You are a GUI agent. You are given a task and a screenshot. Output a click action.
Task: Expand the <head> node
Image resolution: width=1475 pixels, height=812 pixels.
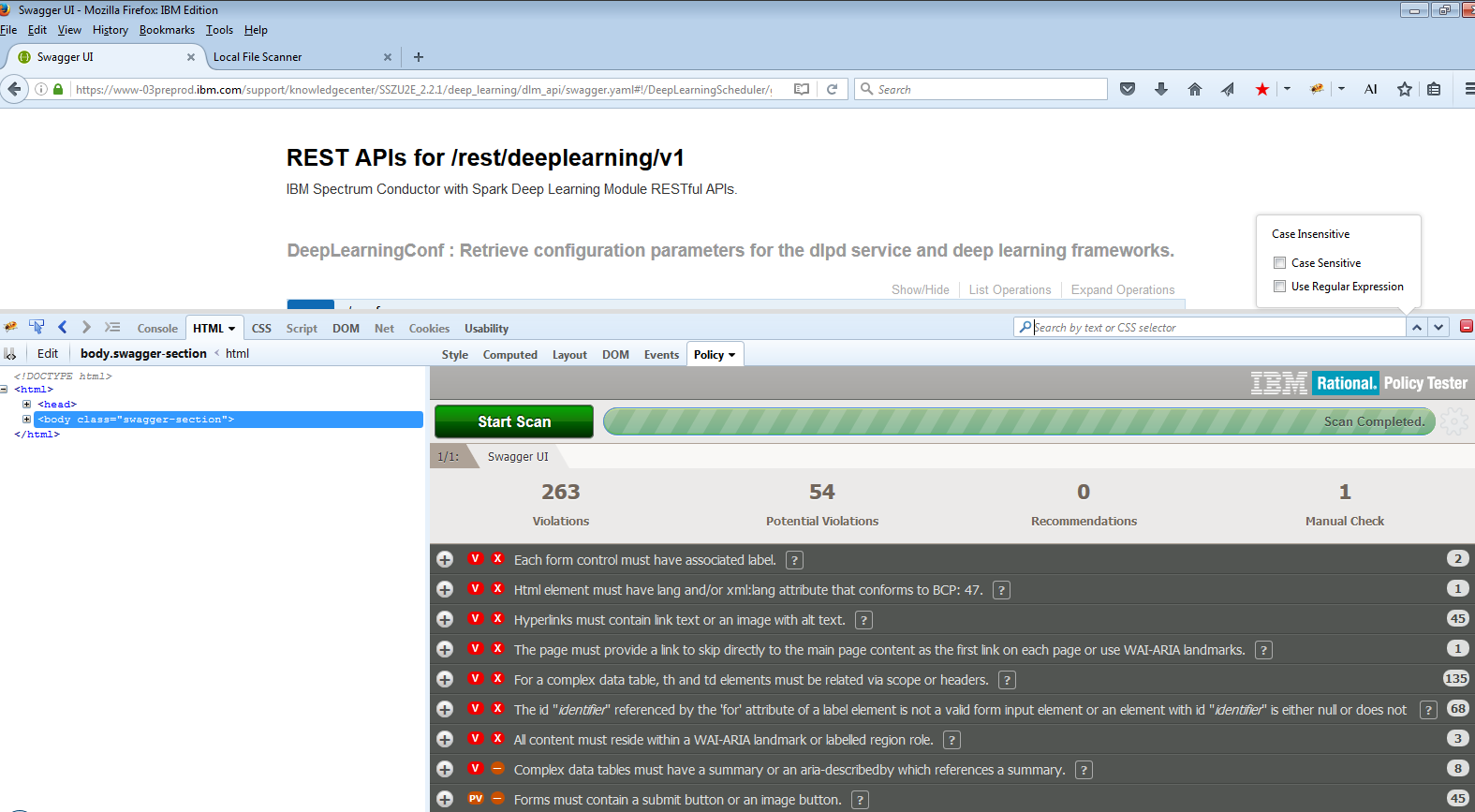[27, 405]
